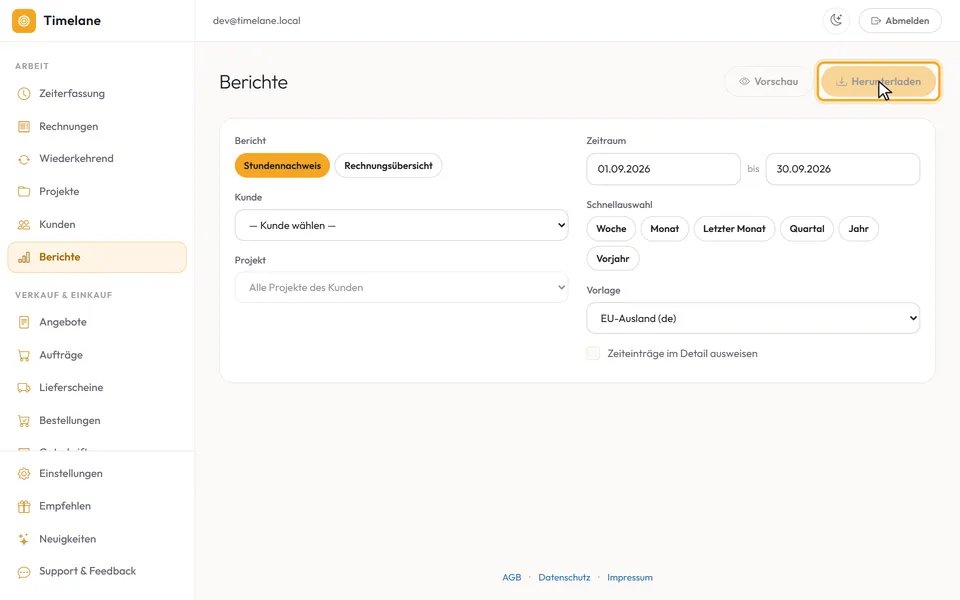Click the Timelane brand name

(x=72, y=21)
